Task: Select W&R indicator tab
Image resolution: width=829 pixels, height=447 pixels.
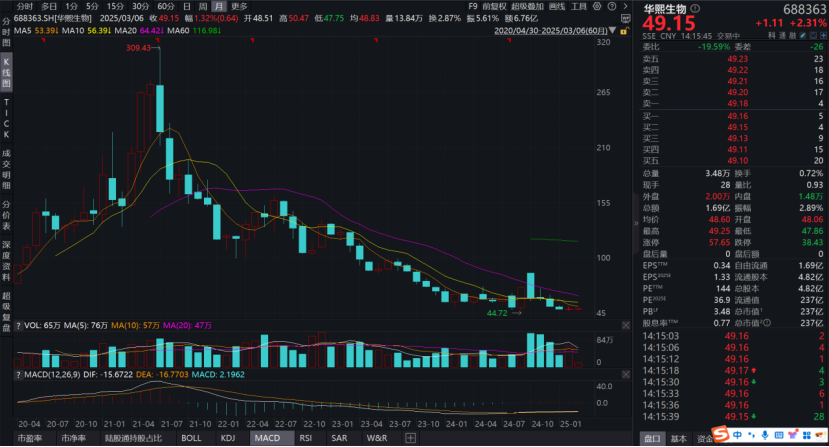Action: (x=377, y=438)
